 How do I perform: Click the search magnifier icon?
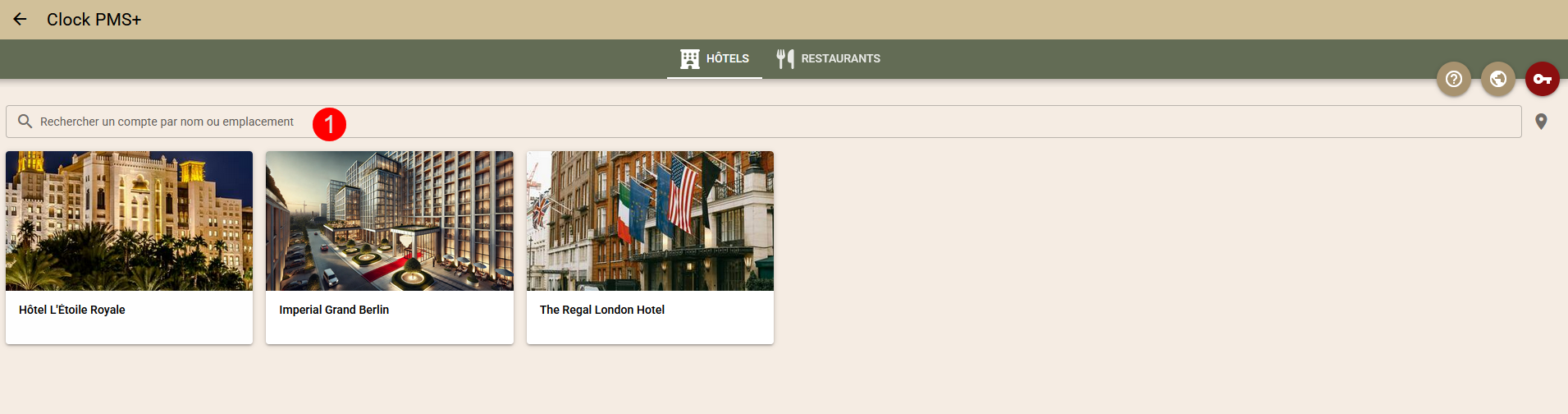pos(25,122)
